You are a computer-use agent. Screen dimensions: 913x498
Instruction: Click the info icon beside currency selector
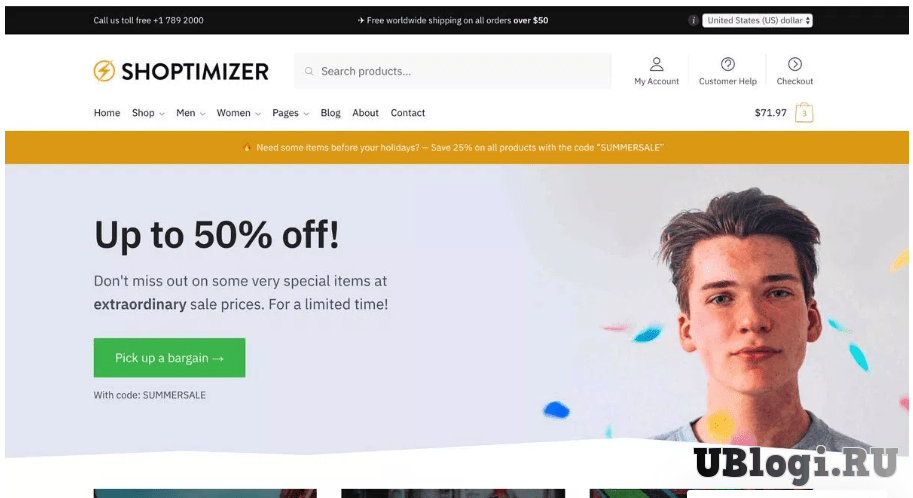point(693,20)
